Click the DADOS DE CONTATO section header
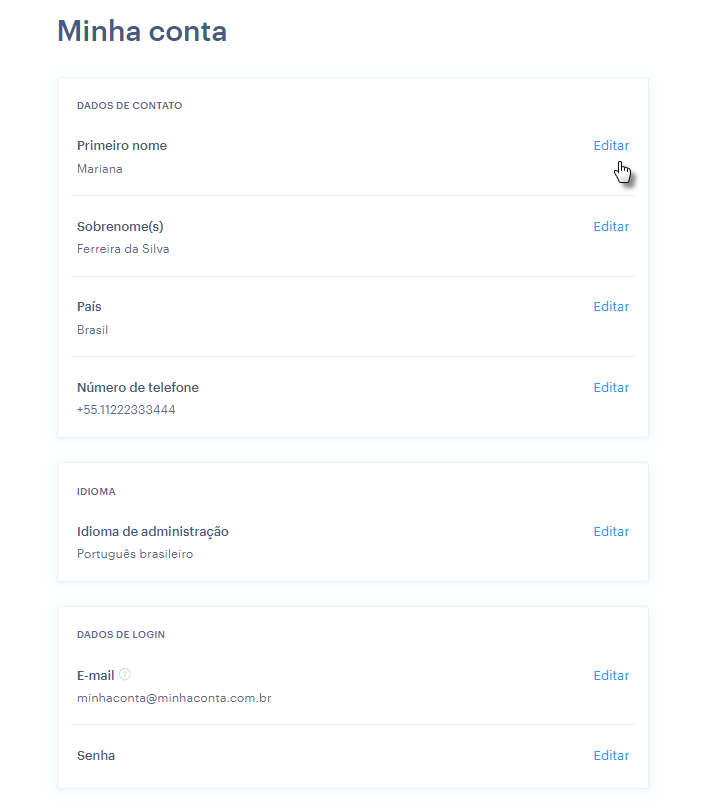701x811 pixels. point(129,106)
